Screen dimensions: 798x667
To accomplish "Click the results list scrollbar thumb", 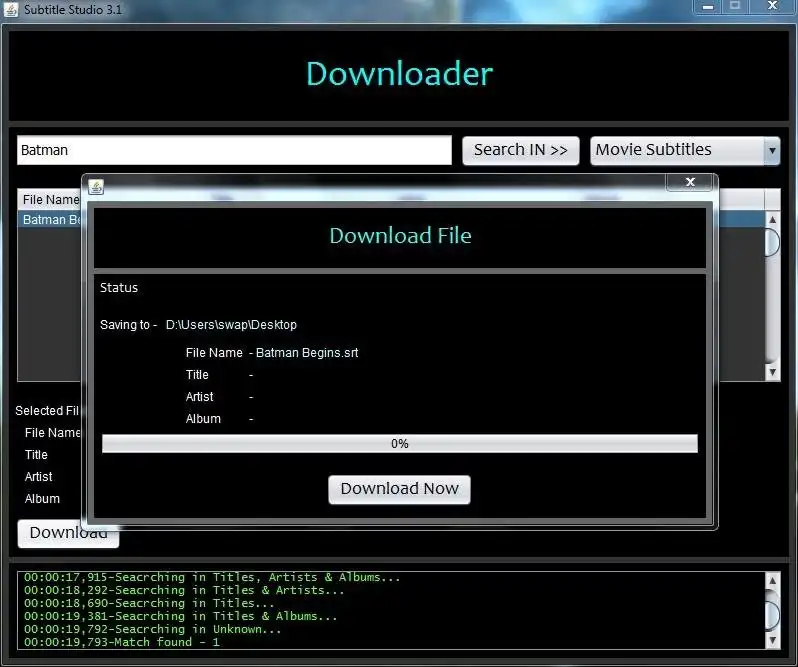I will pos(772,242).
